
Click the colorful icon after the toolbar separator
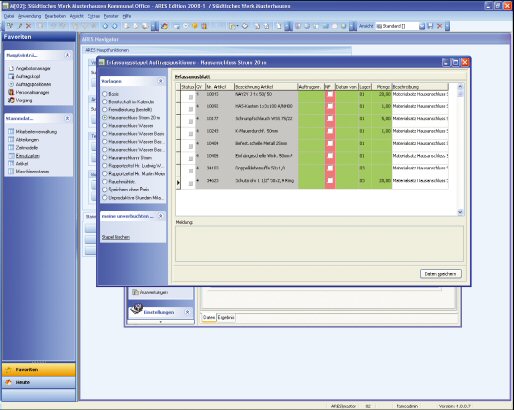tap(165, 26)
